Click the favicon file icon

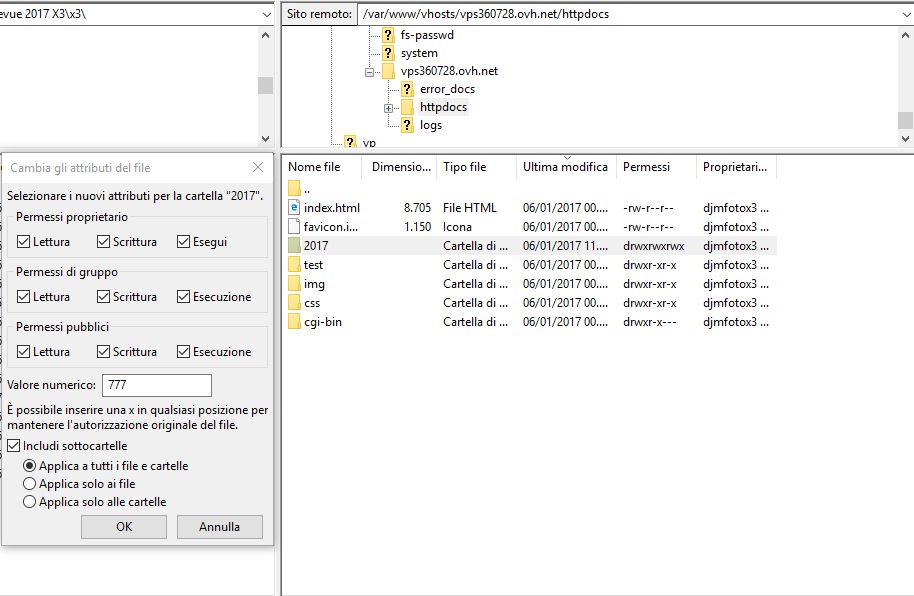(294, 226)
